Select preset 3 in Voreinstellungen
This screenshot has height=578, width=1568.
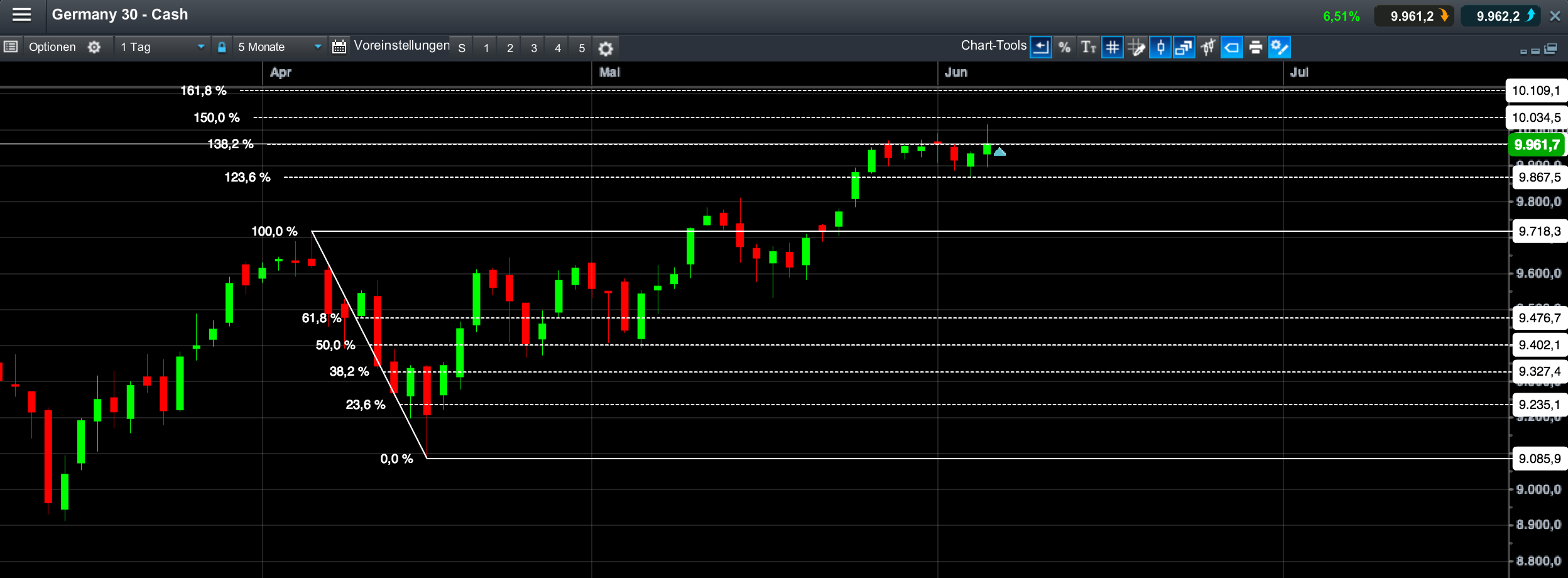pyautogui.click(x=533, y=48)
